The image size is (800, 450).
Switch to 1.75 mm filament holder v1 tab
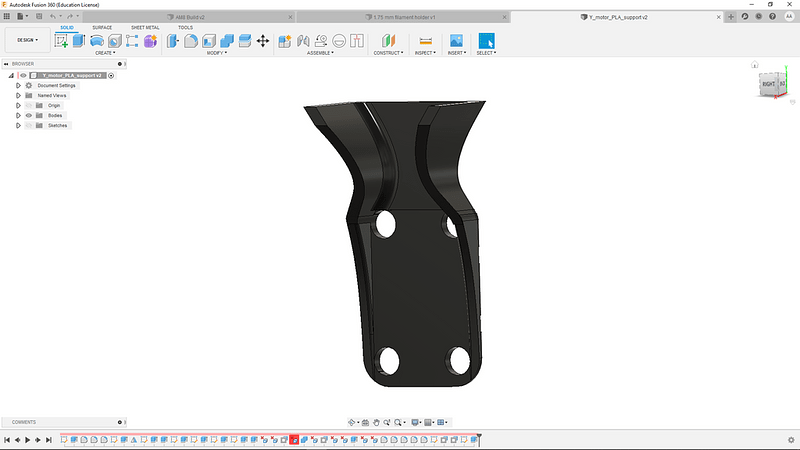[401, 17]
